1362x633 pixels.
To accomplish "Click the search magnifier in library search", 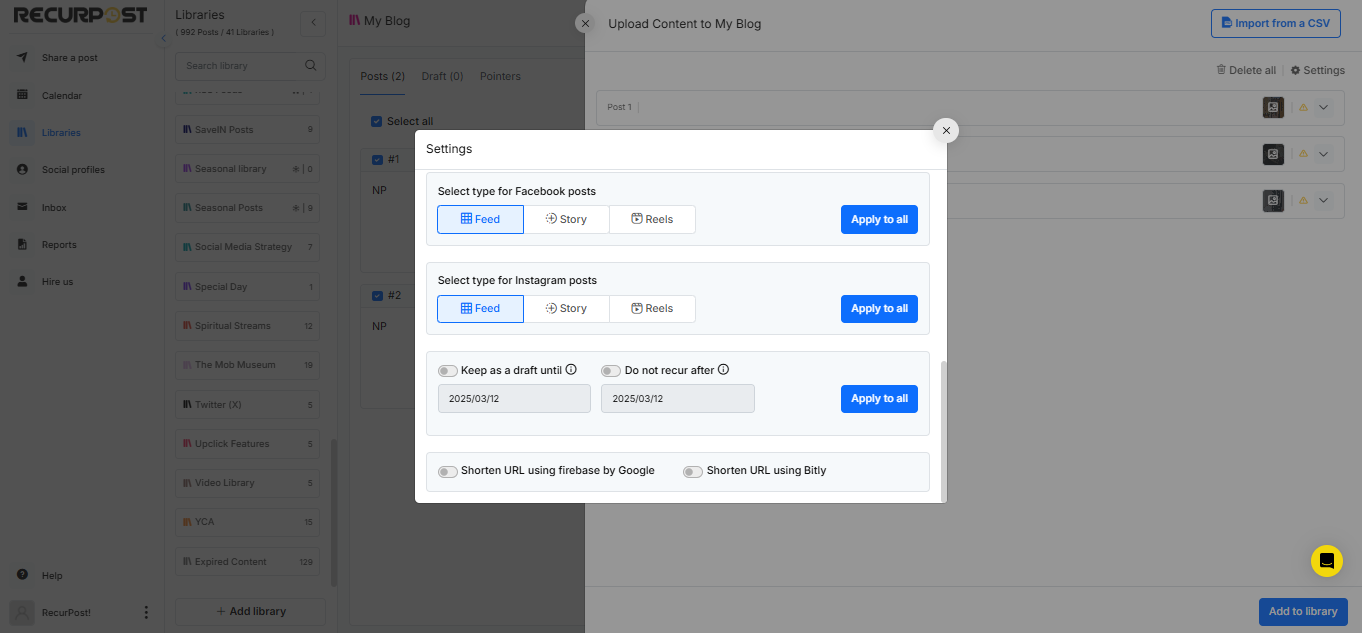I will coord(311,66).
